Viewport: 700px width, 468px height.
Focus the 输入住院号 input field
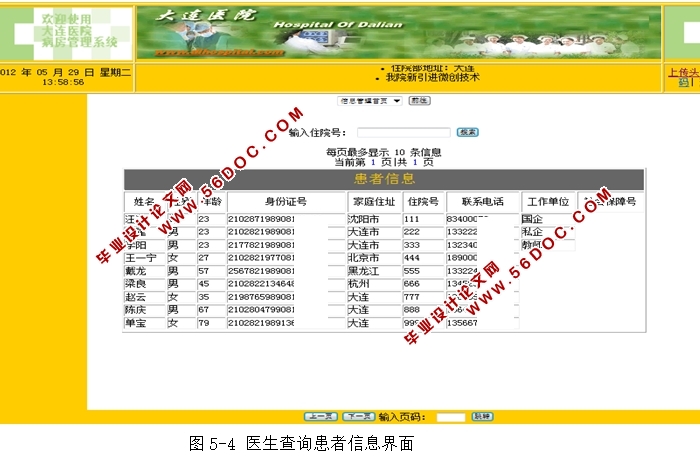pos(404,132)
